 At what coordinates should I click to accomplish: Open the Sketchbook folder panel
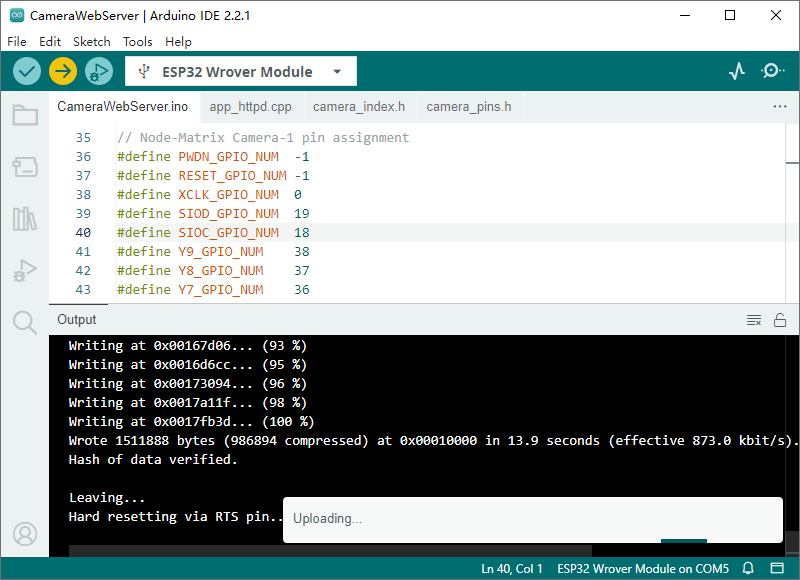click(25, 115)
